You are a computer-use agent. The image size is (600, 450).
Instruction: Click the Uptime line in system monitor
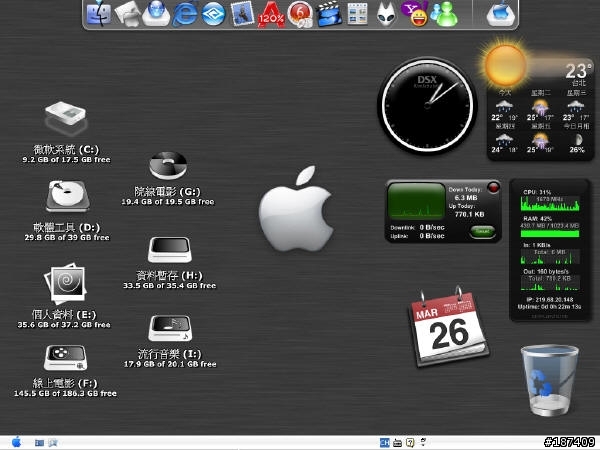pyautogui.click(x=549, y=307)
